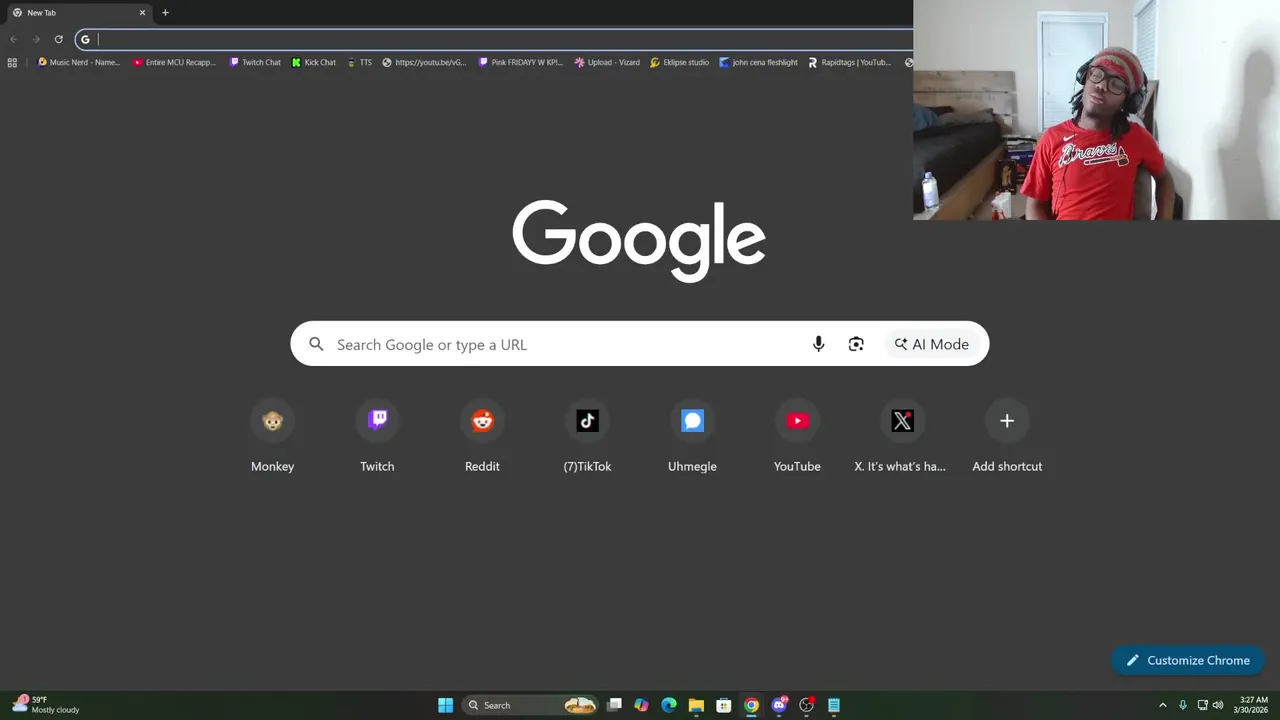Open the Pink FRIDAYY bookmark
Screen dimensions: 1280x720
point(520,62)
